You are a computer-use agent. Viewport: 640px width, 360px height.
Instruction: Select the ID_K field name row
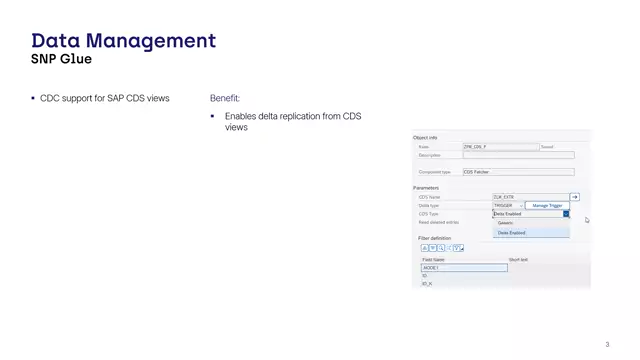pyautogui.click(x=464, y=284)
